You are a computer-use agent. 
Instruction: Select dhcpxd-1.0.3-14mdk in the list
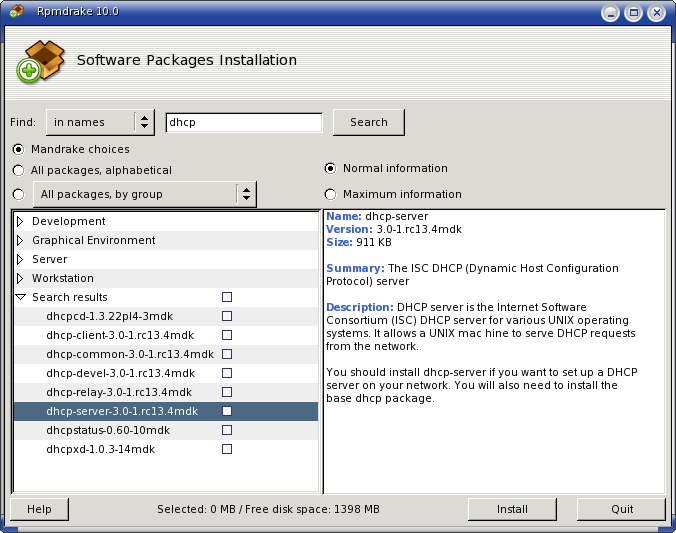[100, 449]
